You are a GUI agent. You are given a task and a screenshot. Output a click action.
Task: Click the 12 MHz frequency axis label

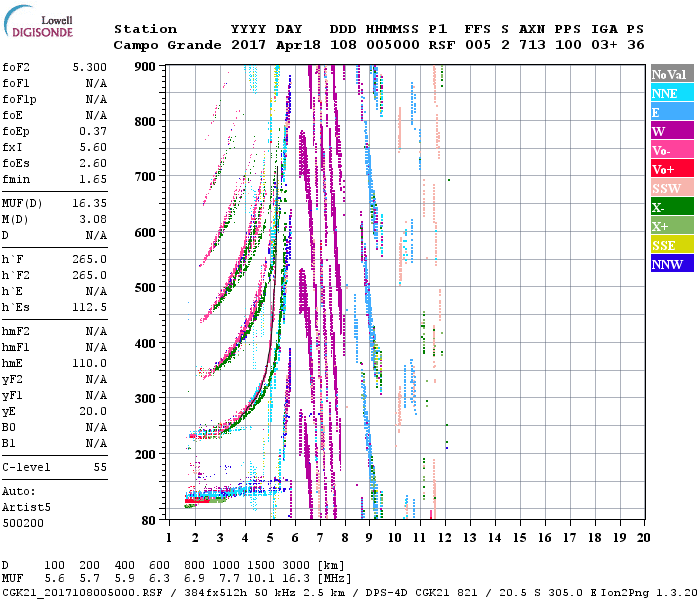pos(444,538)
